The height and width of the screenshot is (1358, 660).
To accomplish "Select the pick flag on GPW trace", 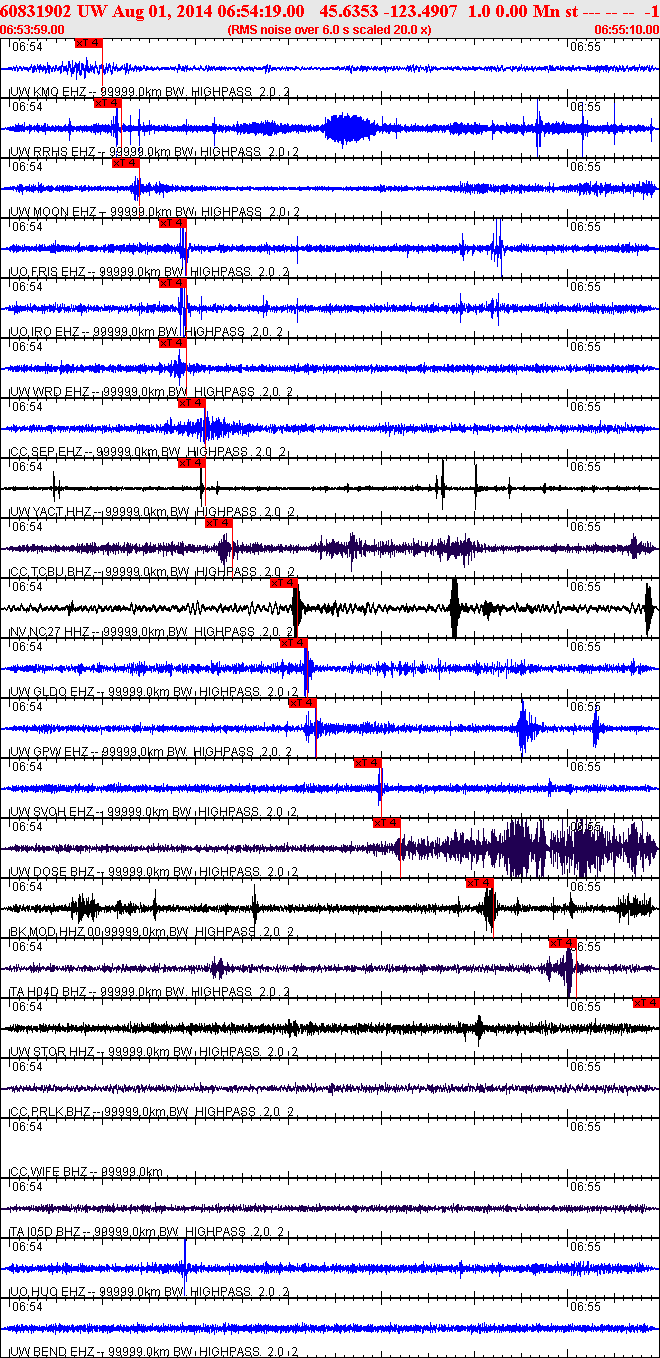I will (303, 703).
